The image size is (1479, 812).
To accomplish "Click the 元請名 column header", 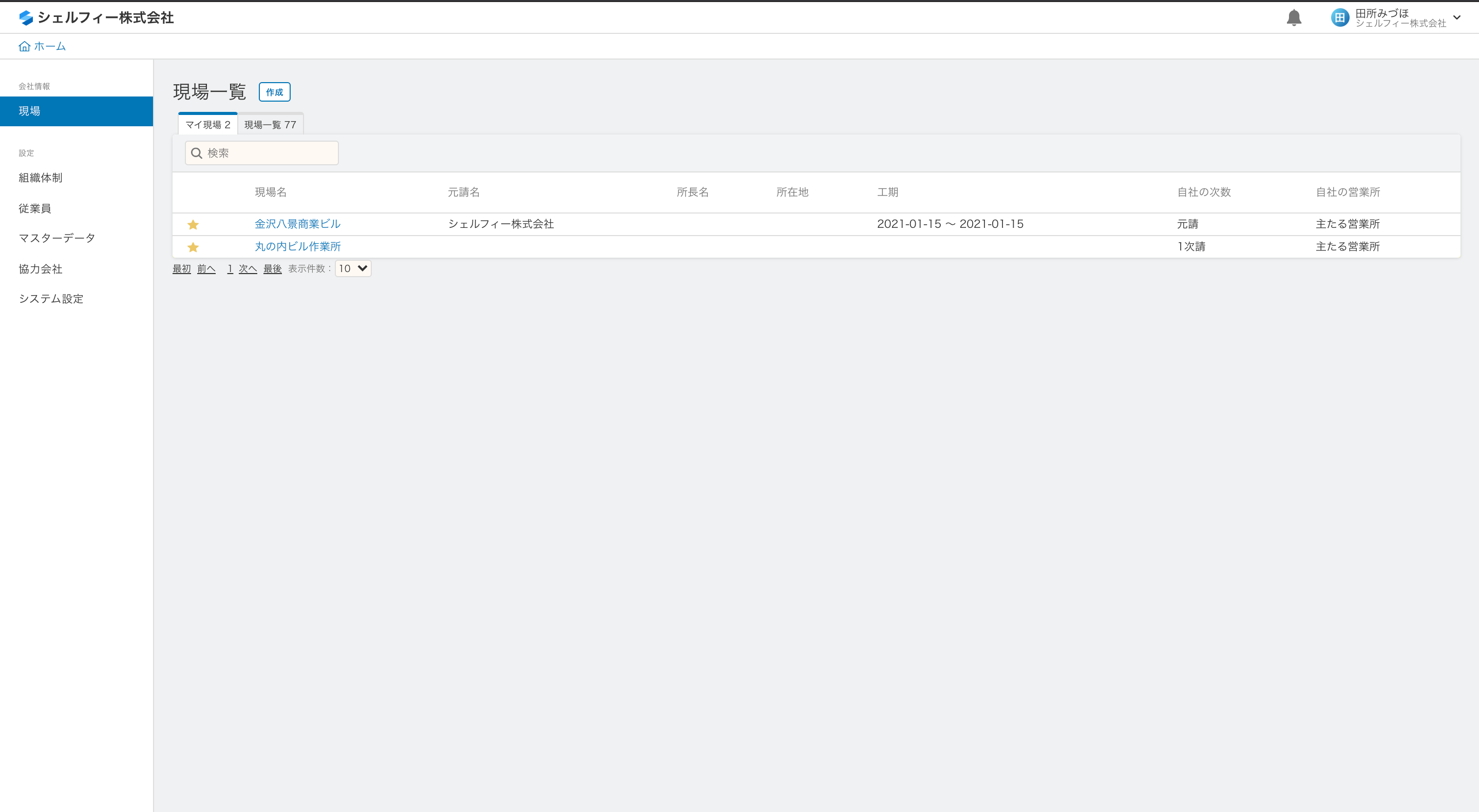I will pyautogui.click(x=463, y=192).
